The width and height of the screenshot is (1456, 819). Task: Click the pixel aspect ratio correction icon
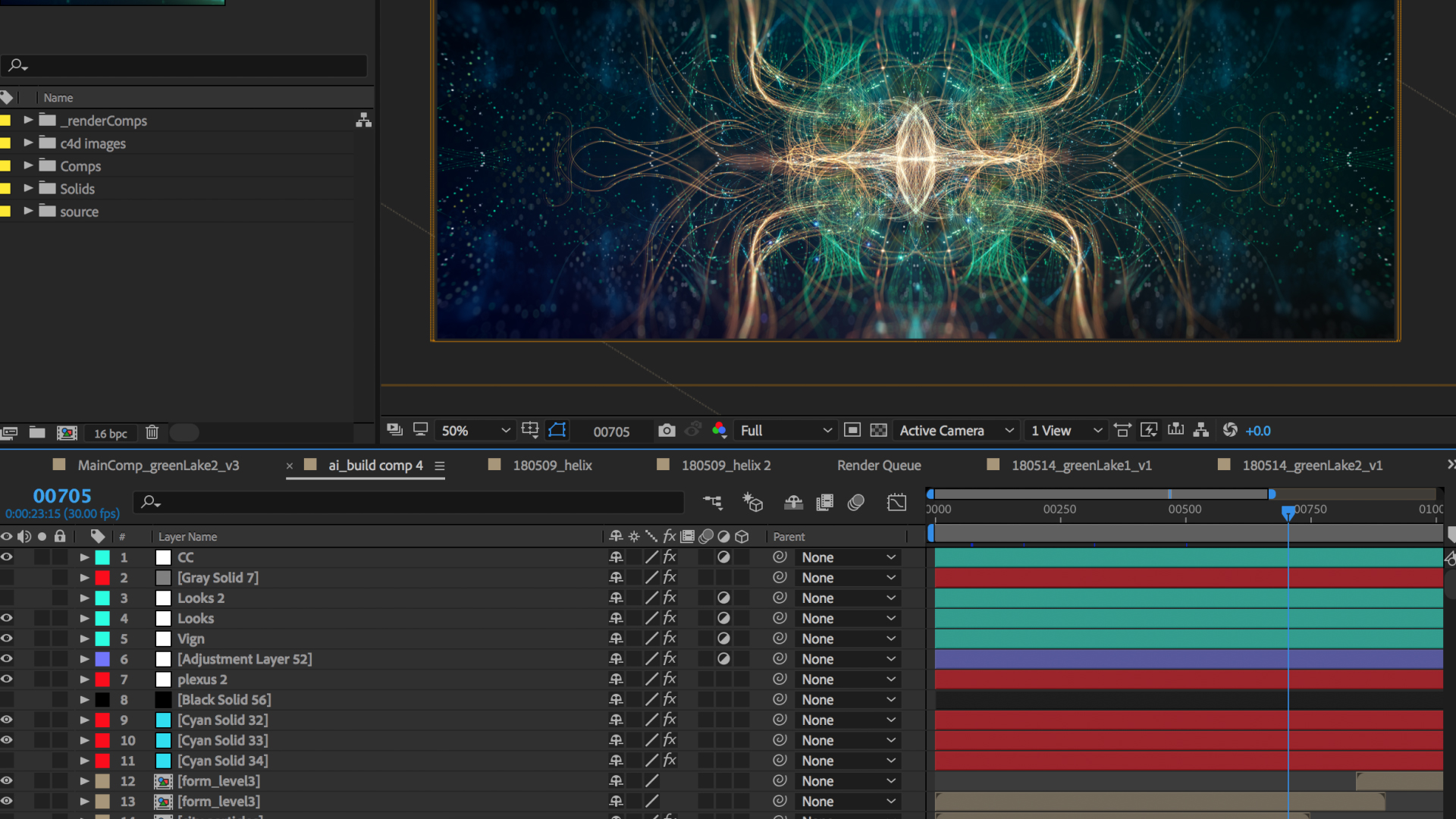[x=1122, y=431]
